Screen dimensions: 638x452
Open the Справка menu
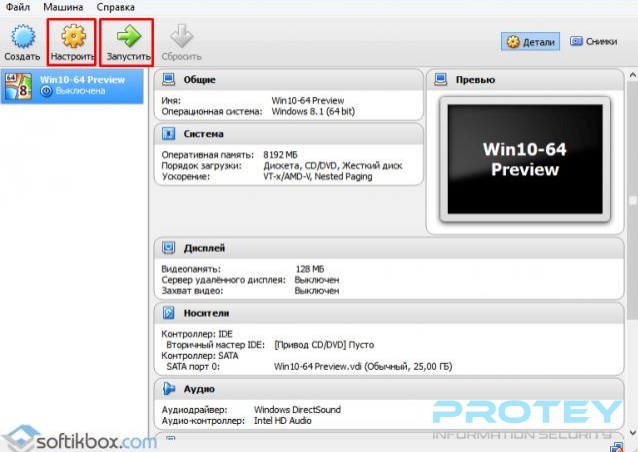(x=115, y=7)
